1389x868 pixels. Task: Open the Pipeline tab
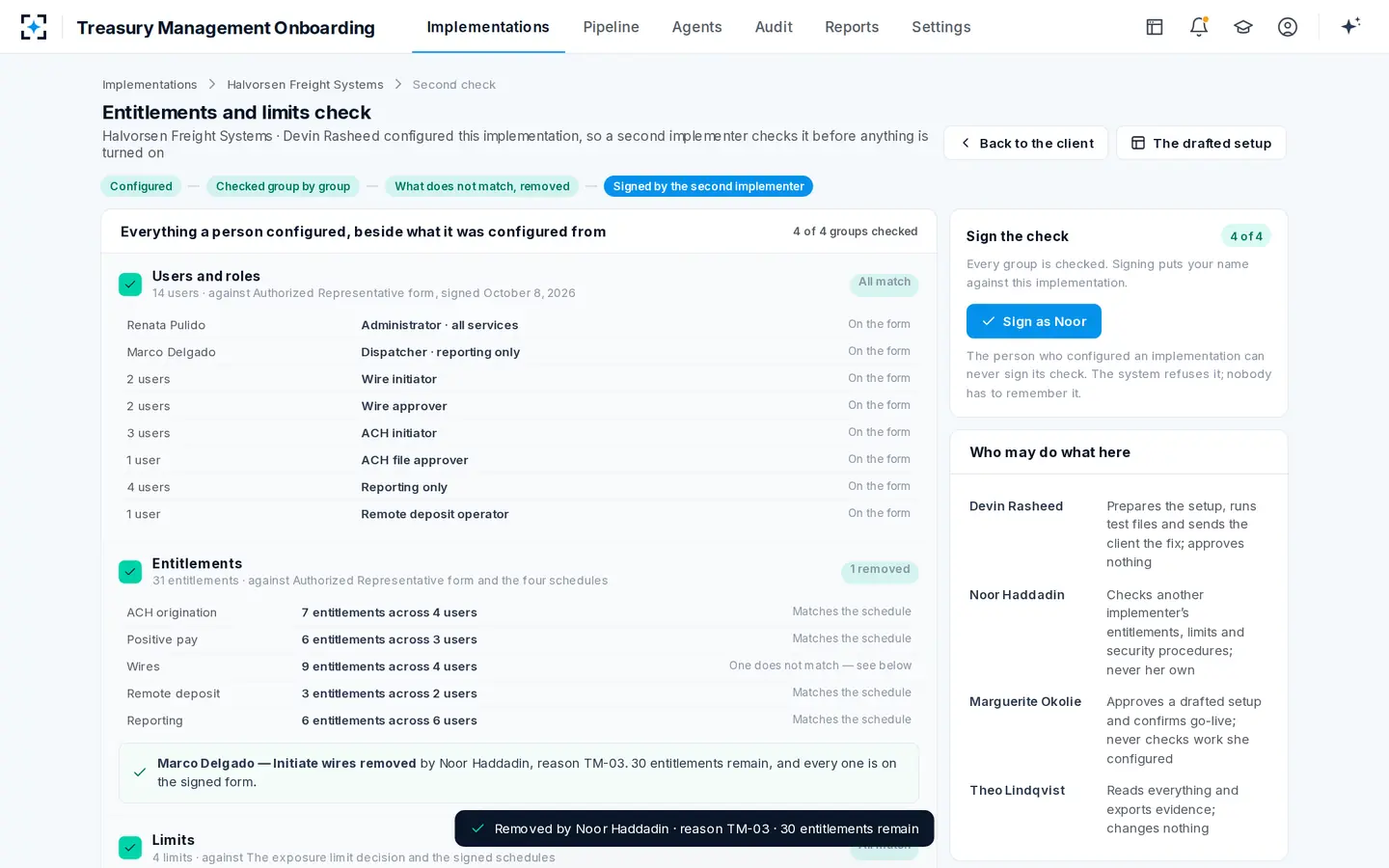click(x=612, y=27)
